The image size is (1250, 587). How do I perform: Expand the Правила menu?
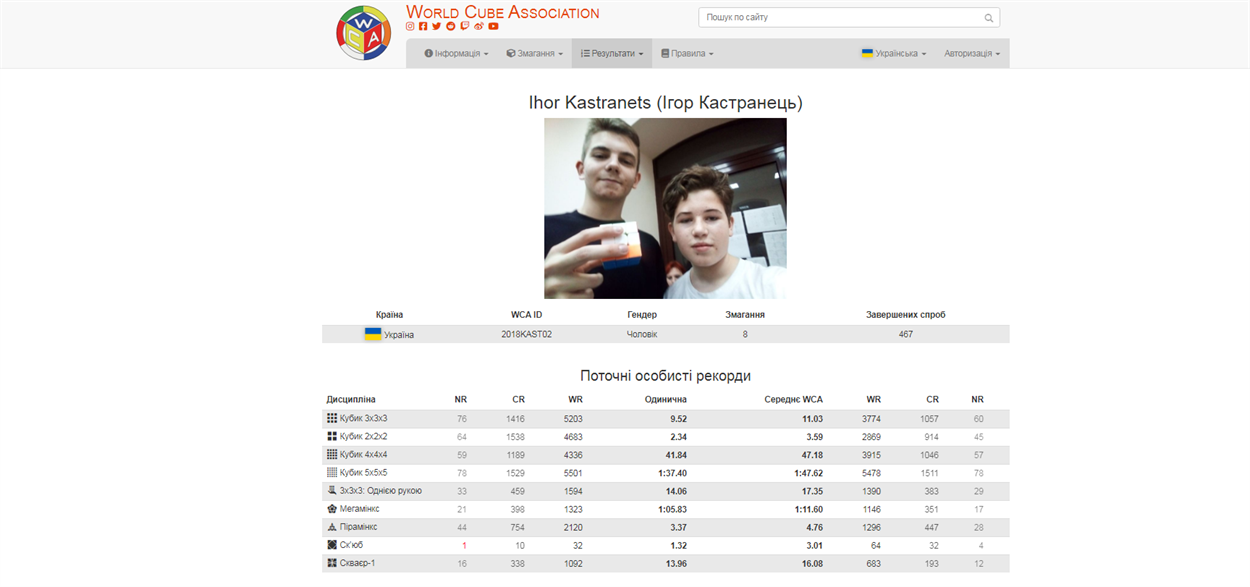(x=687, y=53)
